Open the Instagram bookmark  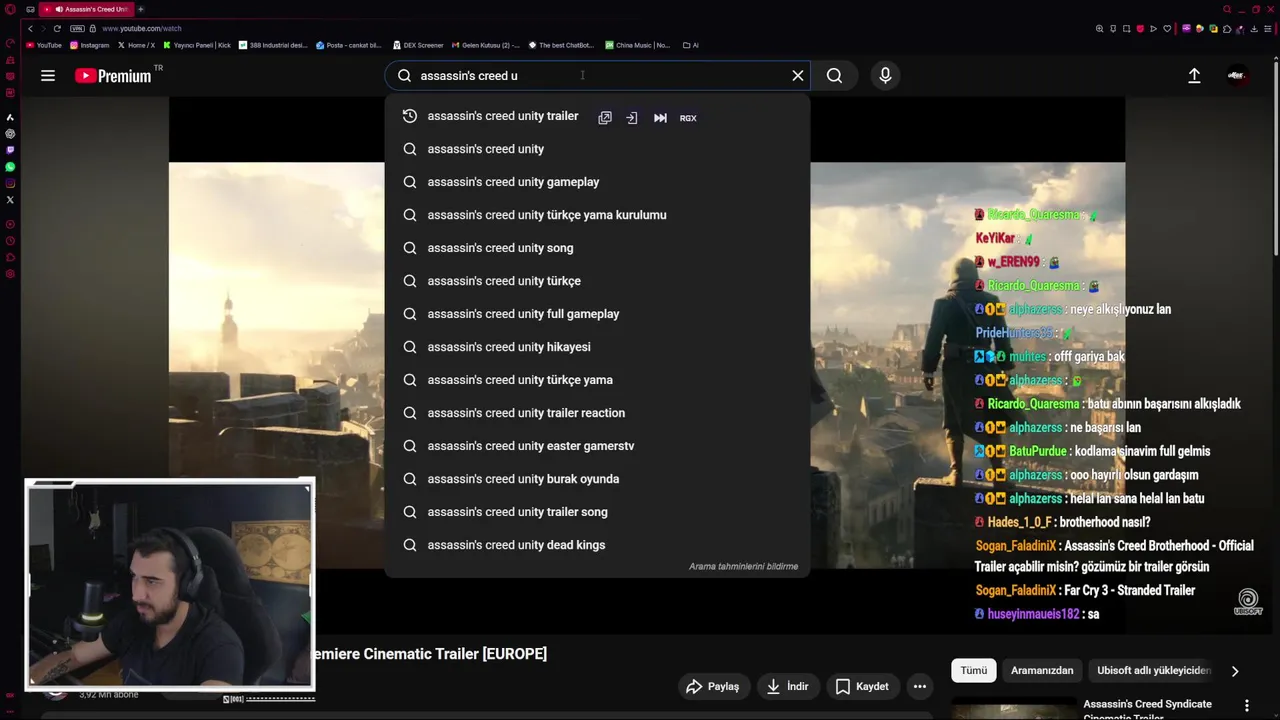click(89, 45)
